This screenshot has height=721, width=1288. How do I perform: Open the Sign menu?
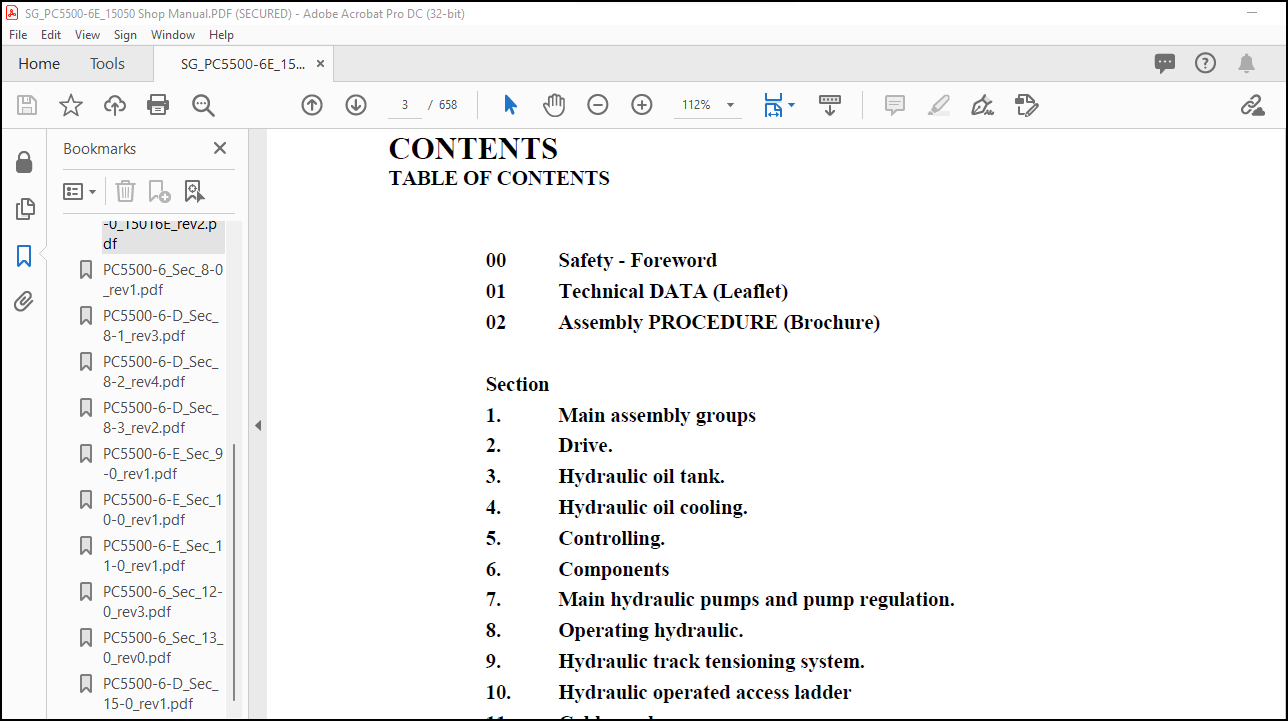(125, 34)
